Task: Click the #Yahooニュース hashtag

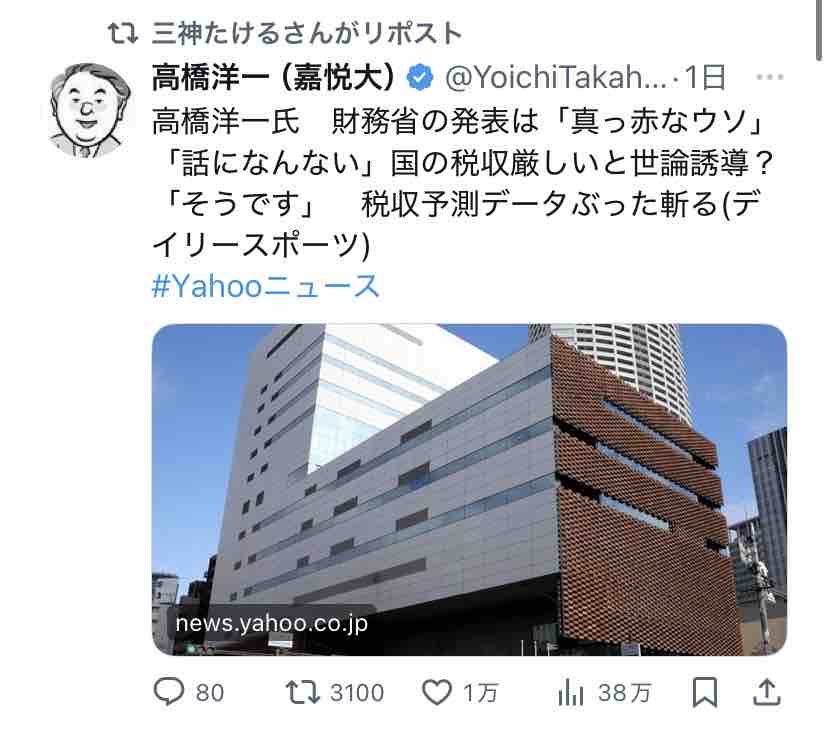Action: coord(266,286)
